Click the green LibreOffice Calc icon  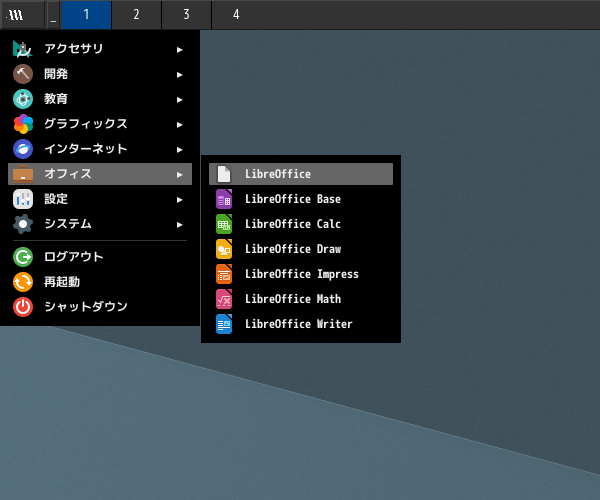point(224,224)
